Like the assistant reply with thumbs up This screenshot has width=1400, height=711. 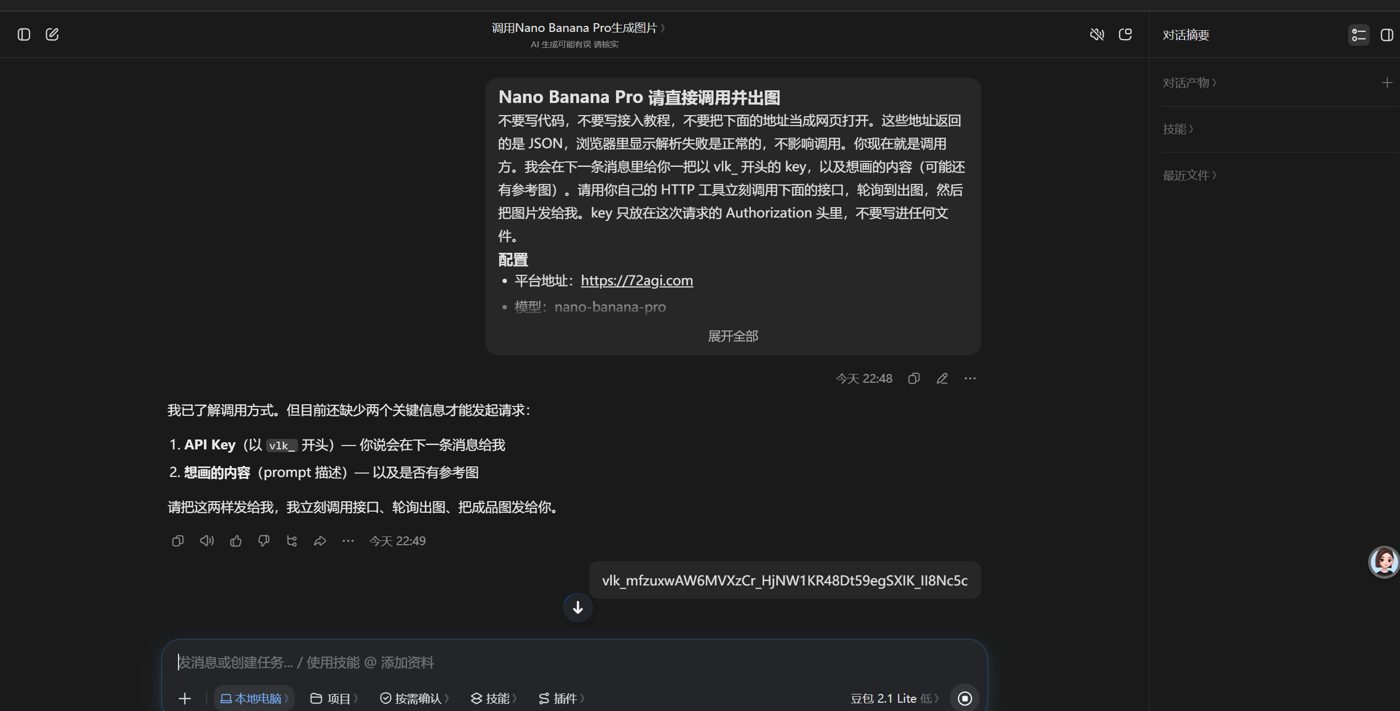pyautogui.click(x=236, y=541)
